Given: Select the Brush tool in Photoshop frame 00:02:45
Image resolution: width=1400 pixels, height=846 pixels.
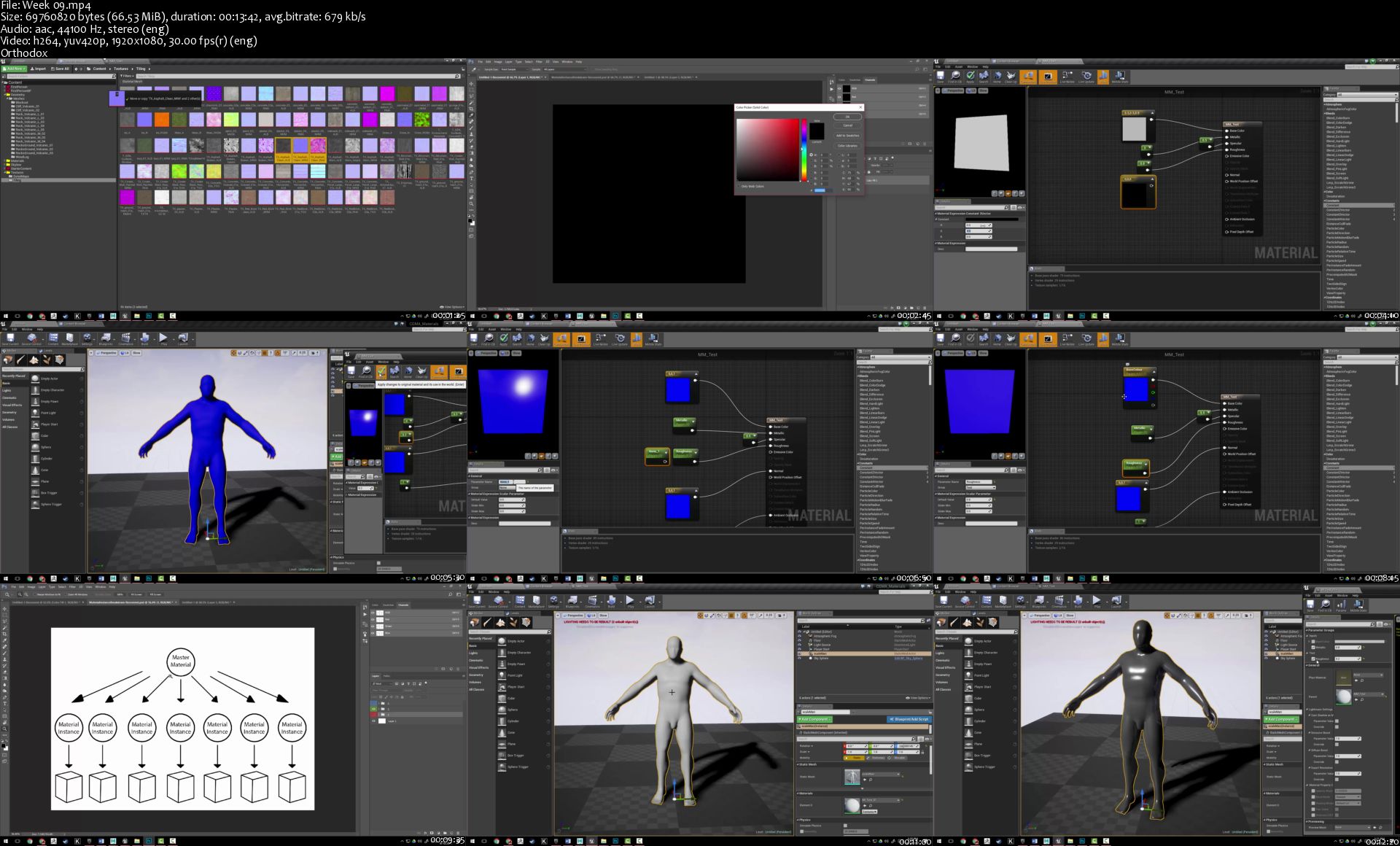Looking at the screenshot, I should point(471,128).
